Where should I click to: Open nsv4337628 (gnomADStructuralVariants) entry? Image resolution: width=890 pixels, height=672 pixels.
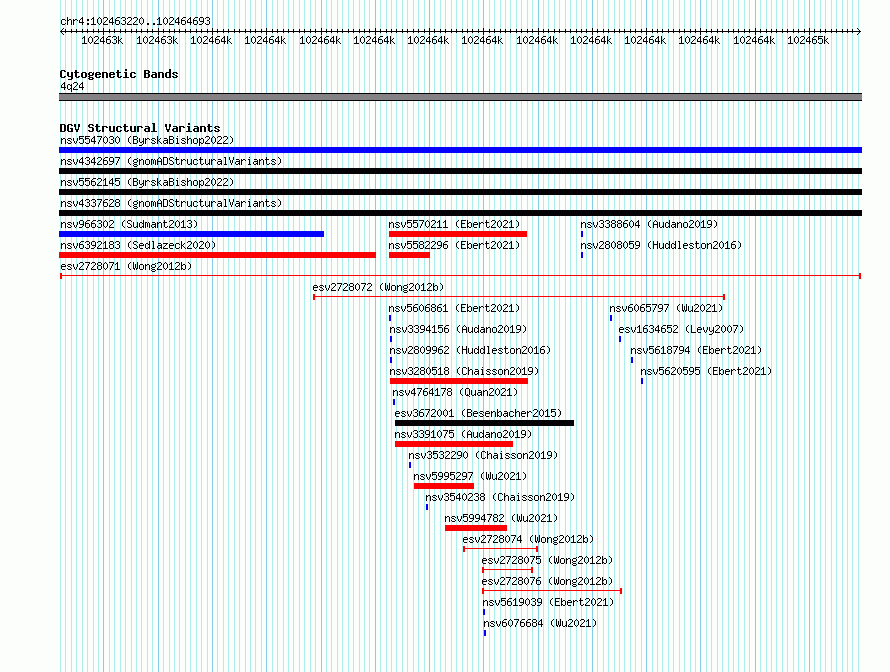pos(171,203)
